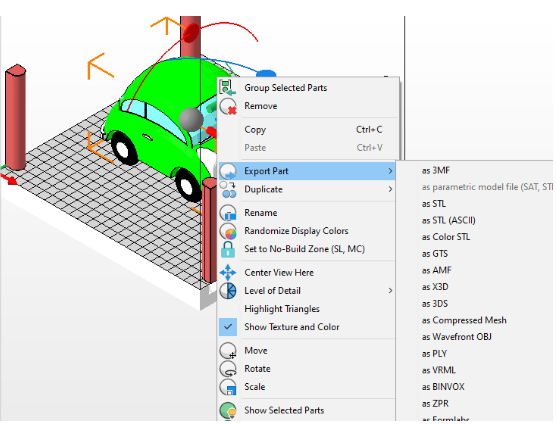Viewport: 556px width, 424px height.
Task: Click the Center View Here arrows icon
Action: [228, 273]
